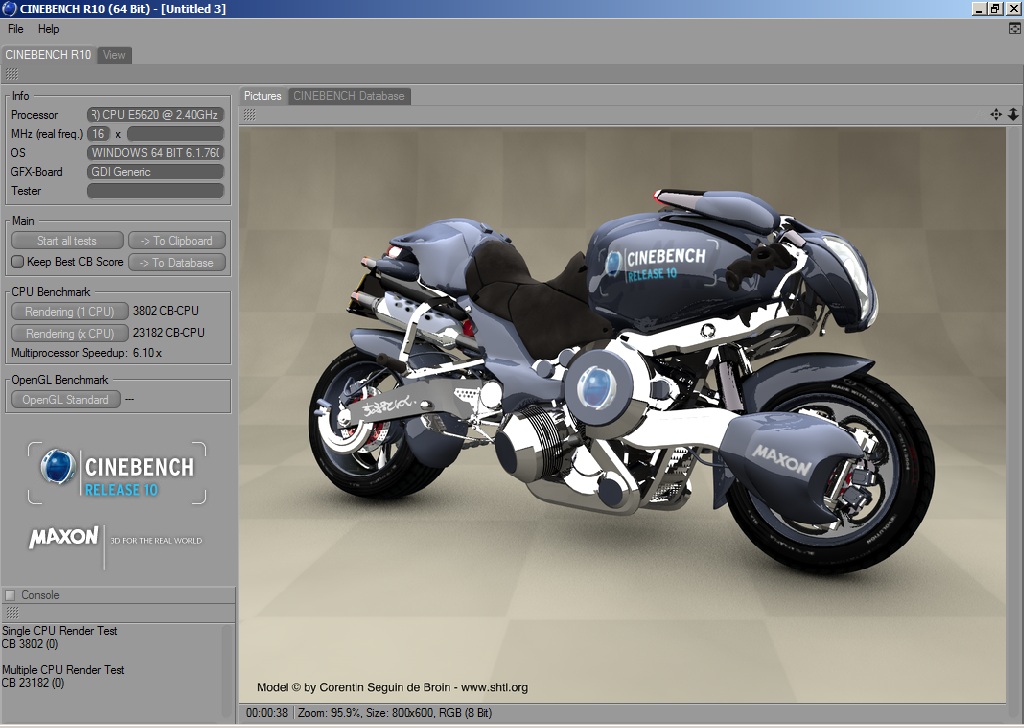Click the Multiprocessor Speedup: 6.10 x text
Image resolution: width=1024 pixels, height=728 pixels.
click(86, 353)
